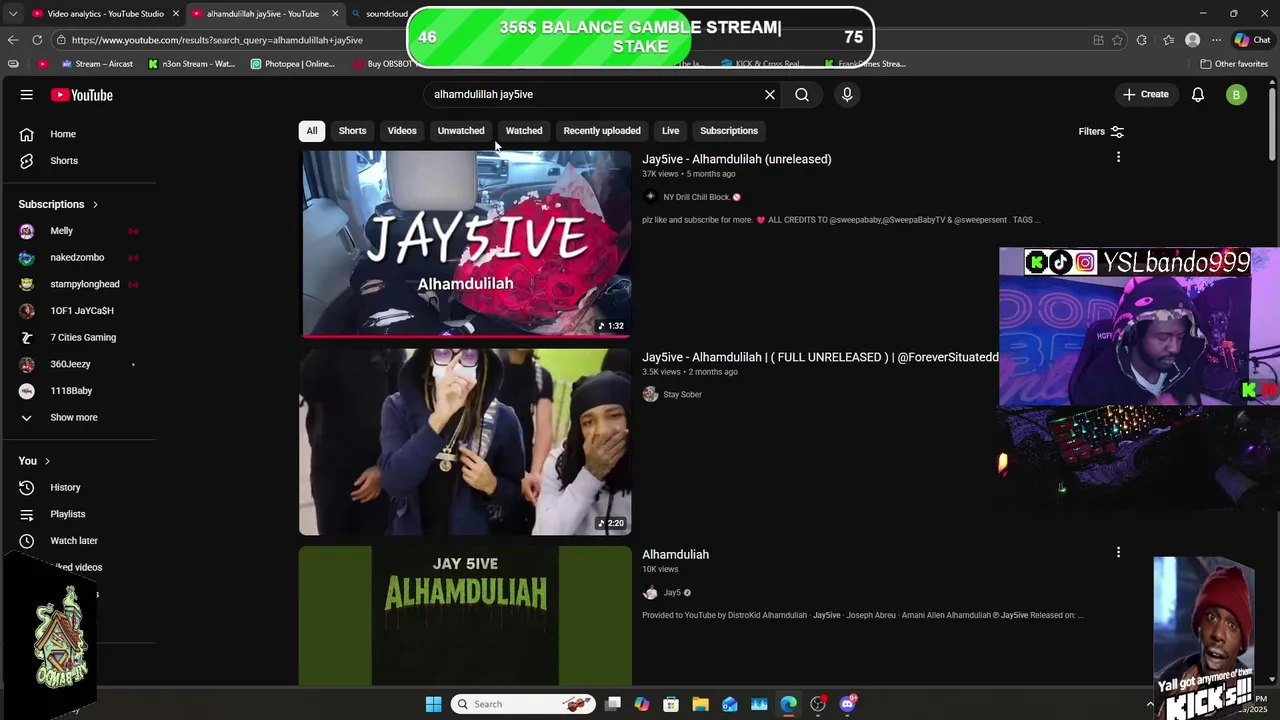Open File Explorer from the taskbar
Image resolution: width=1280 pixels, height=720 pixels.
tap(700, 704)
